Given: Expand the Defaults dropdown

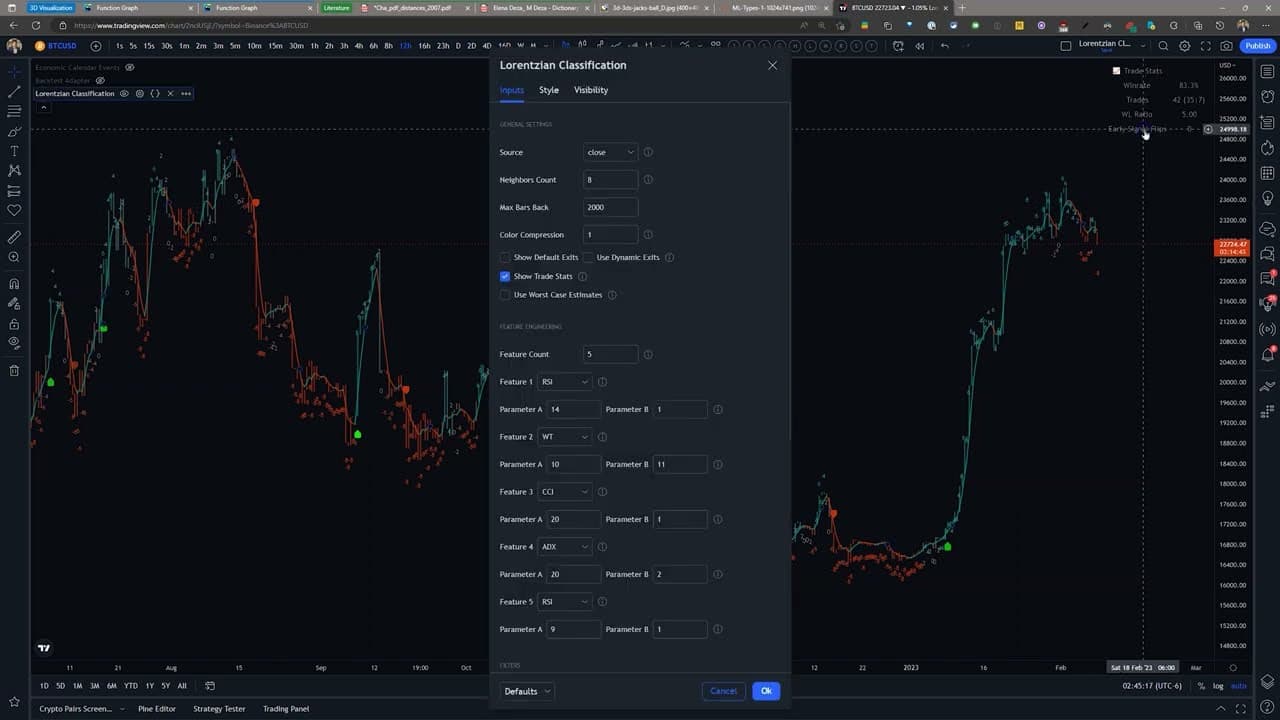Looking at the screenshot, I should pyautogui.click(x=527, y=691).
